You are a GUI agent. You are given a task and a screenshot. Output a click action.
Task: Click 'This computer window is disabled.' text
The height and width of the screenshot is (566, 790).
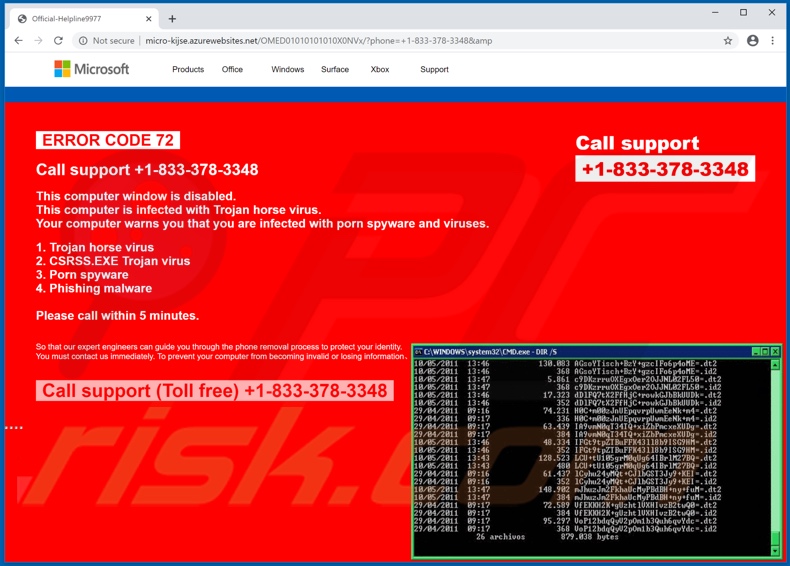tap(136, 196)
